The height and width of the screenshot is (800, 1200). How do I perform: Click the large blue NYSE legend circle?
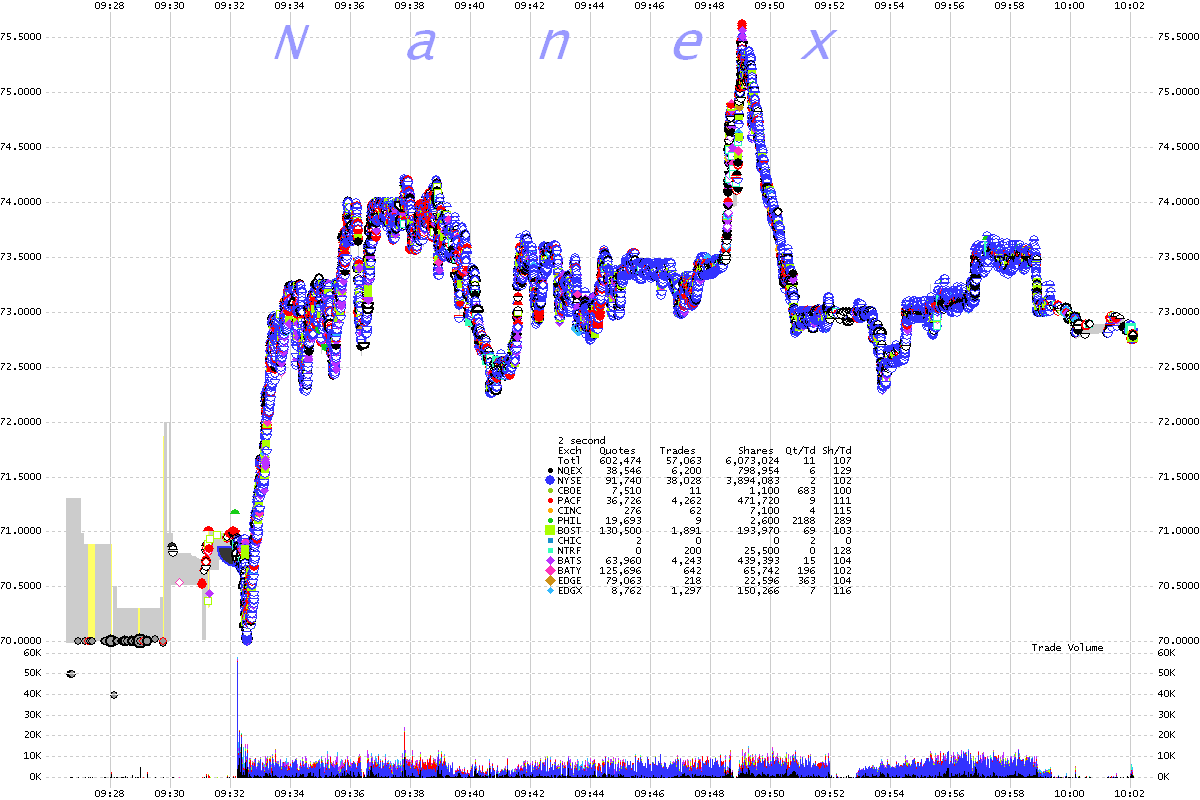[x=549, y=480]
